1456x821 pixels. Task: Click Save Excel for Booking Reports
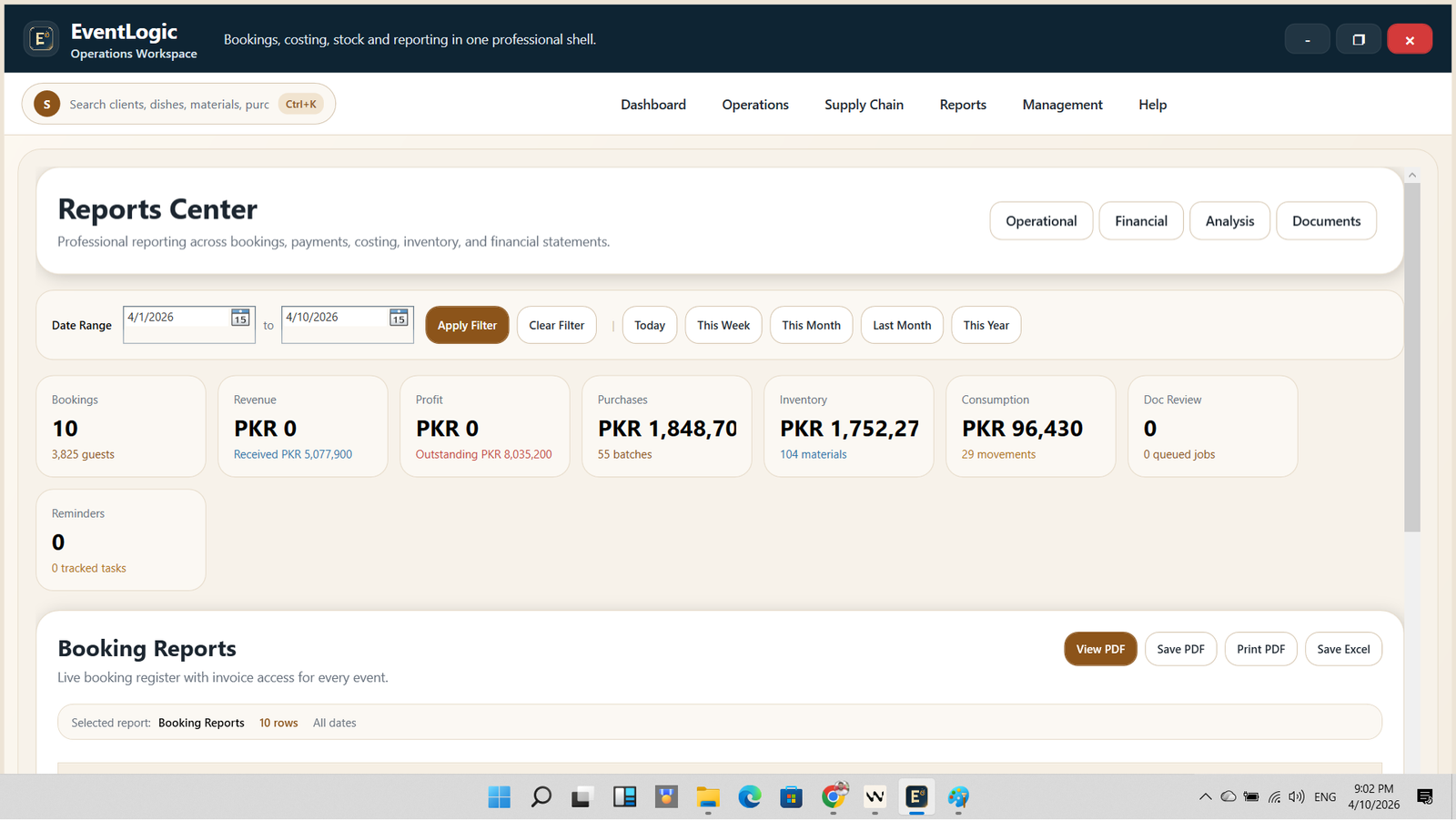tap(1343, 650)
